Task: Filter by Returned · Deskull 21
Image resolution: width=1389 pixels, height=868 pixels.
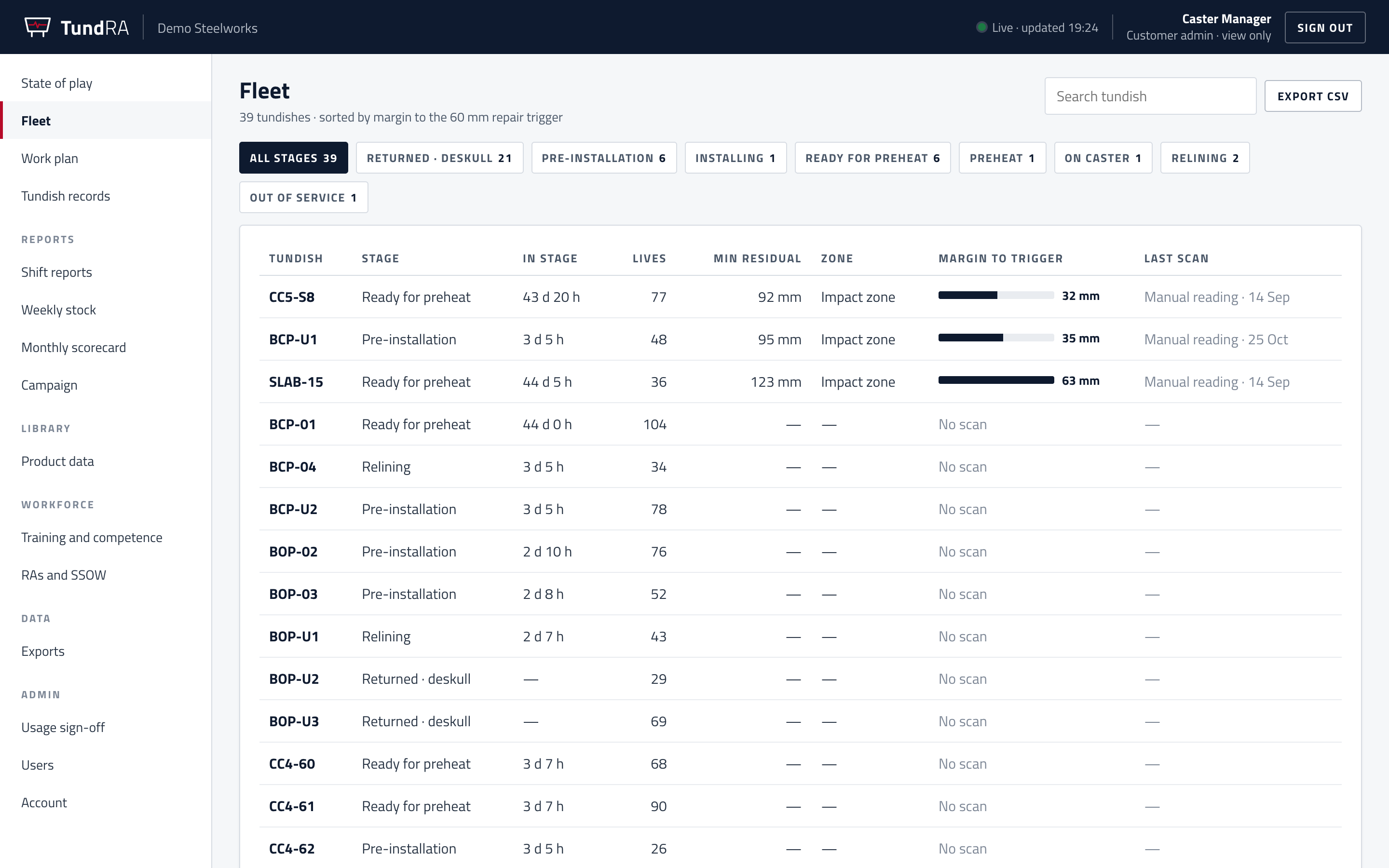Action: tap(439, 158)
